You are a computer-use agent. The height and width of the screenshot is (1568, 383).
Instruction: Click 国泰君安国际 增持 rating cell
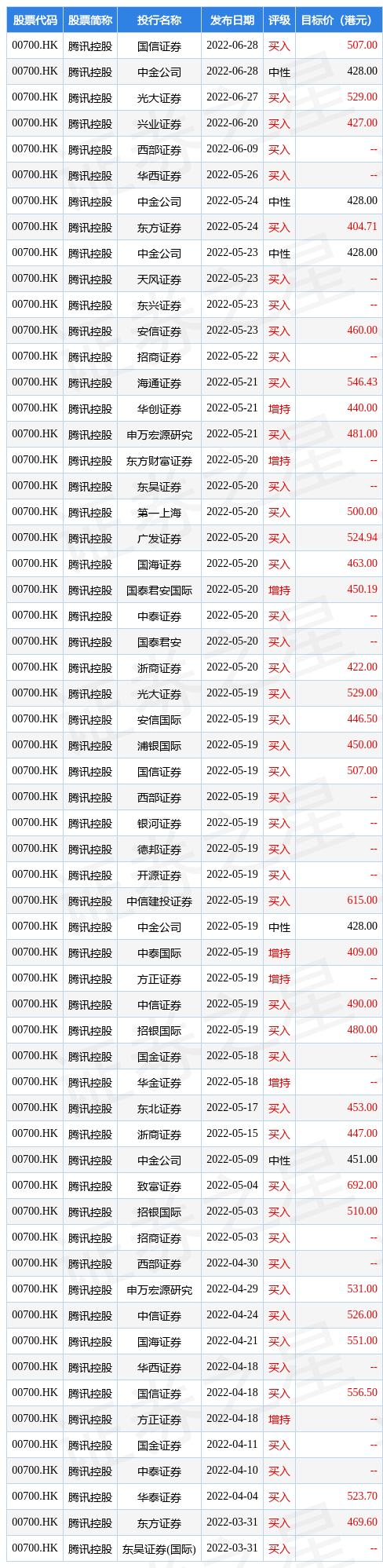pyautogui.click(x=279, y=590)
